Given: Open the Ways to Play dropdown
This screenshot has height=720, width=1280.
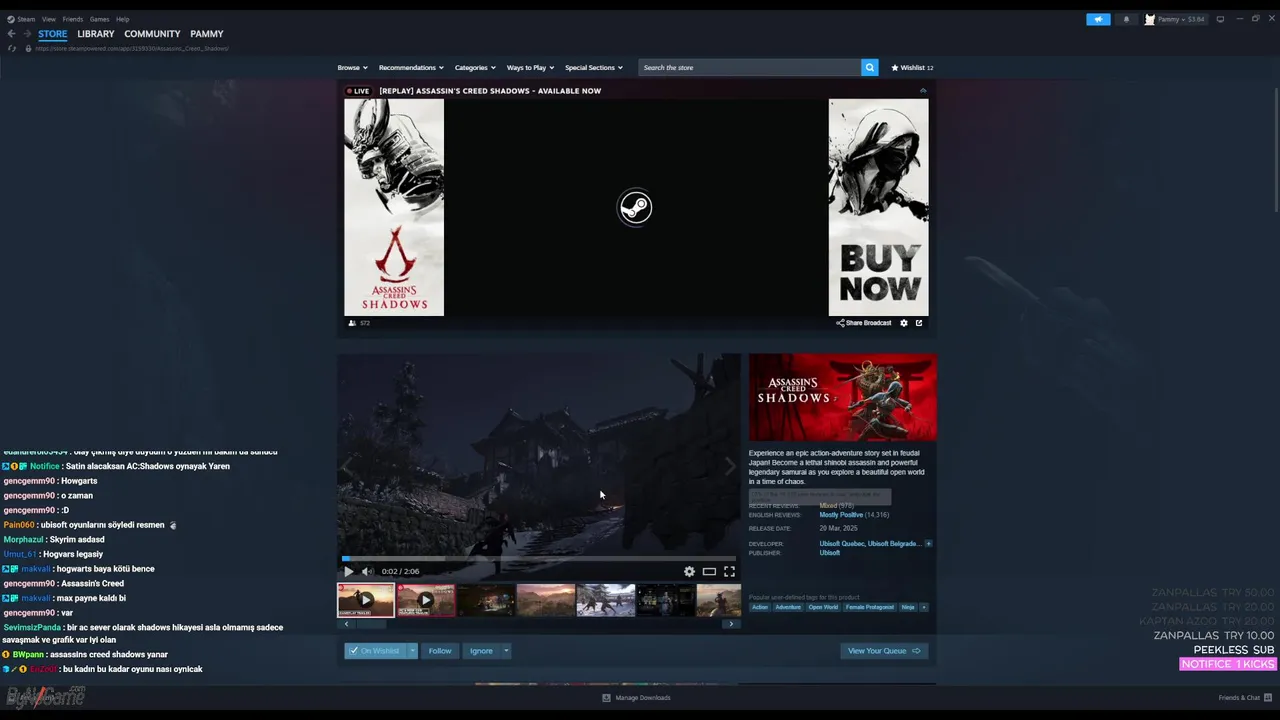Looking at the screenshot, I should tap(530, 68).
